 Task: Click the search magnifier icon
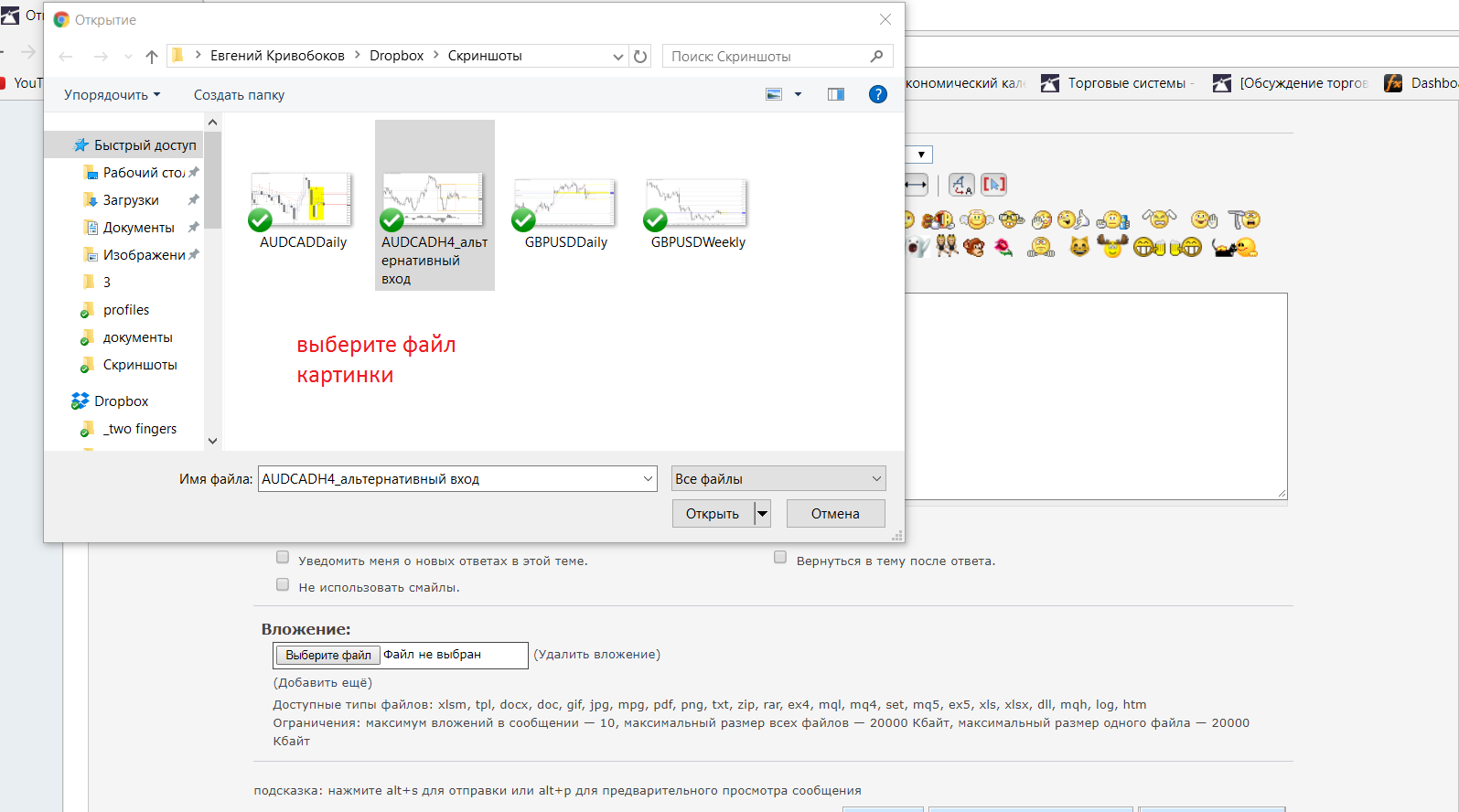(x=876, y=56)
